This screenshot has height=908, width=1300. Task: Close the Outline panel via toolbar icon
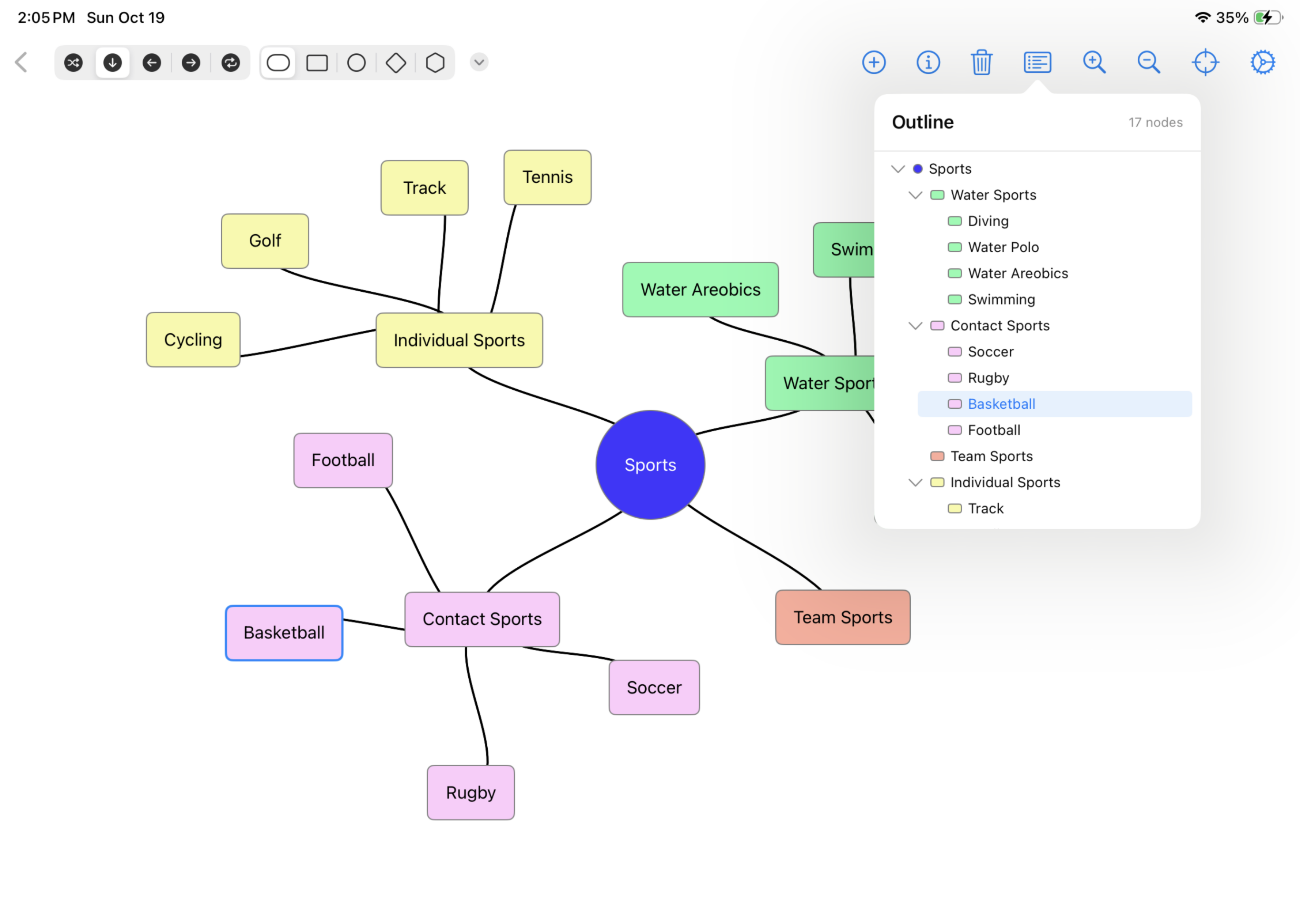(x=1037, y=62)
